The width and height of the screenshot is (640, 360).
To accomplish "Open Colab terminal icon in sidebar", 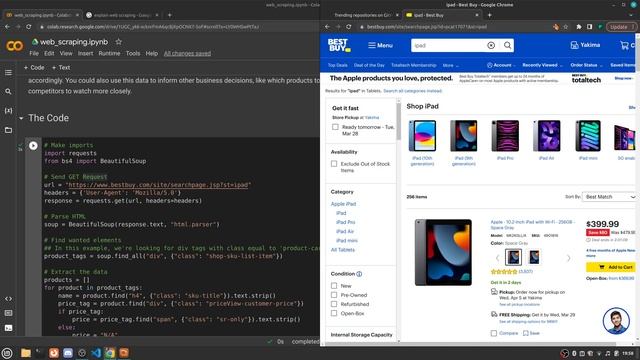I will 8,328.
